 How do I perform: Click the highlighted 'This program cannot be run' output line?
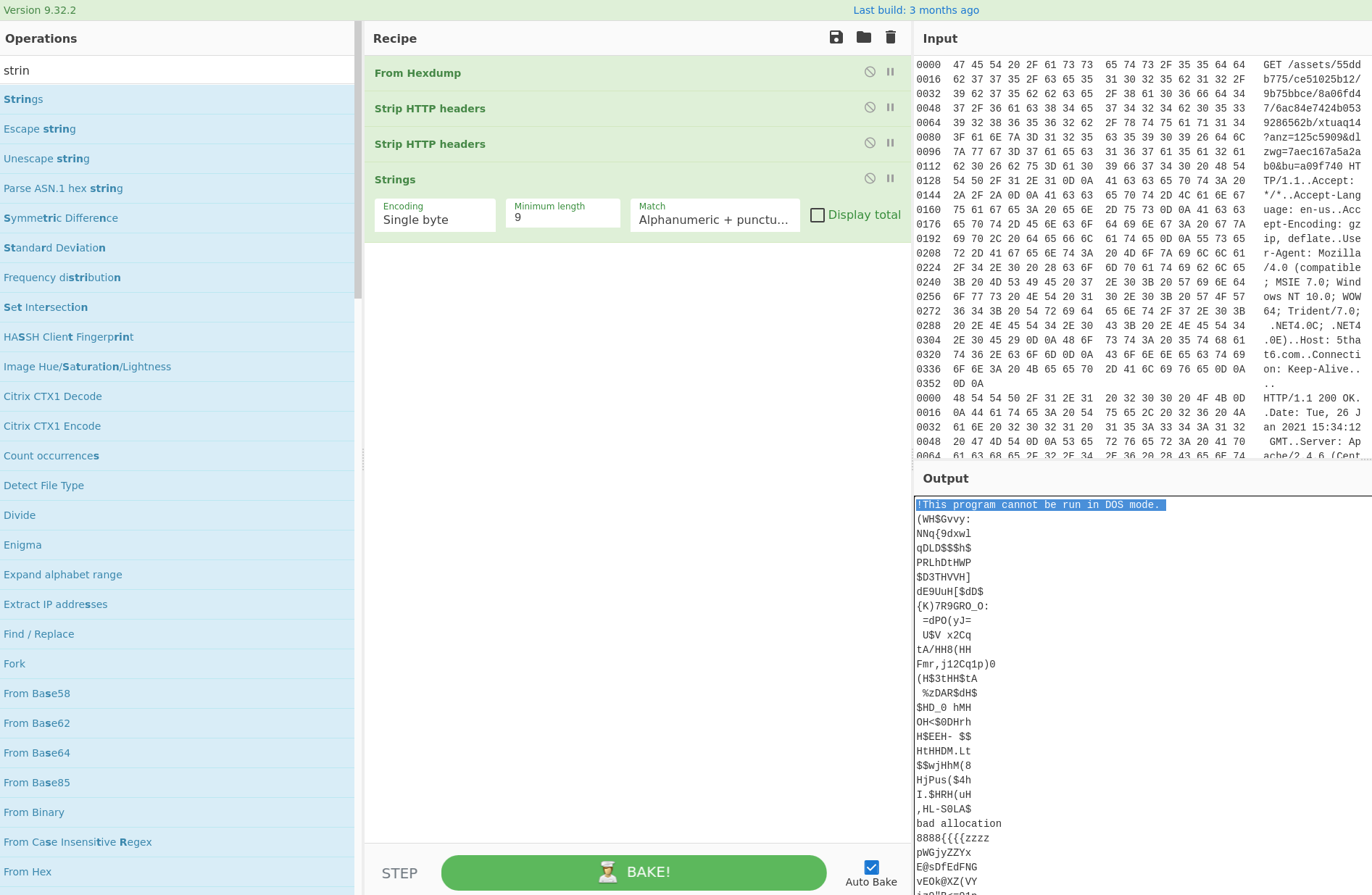coord(1040,504)
